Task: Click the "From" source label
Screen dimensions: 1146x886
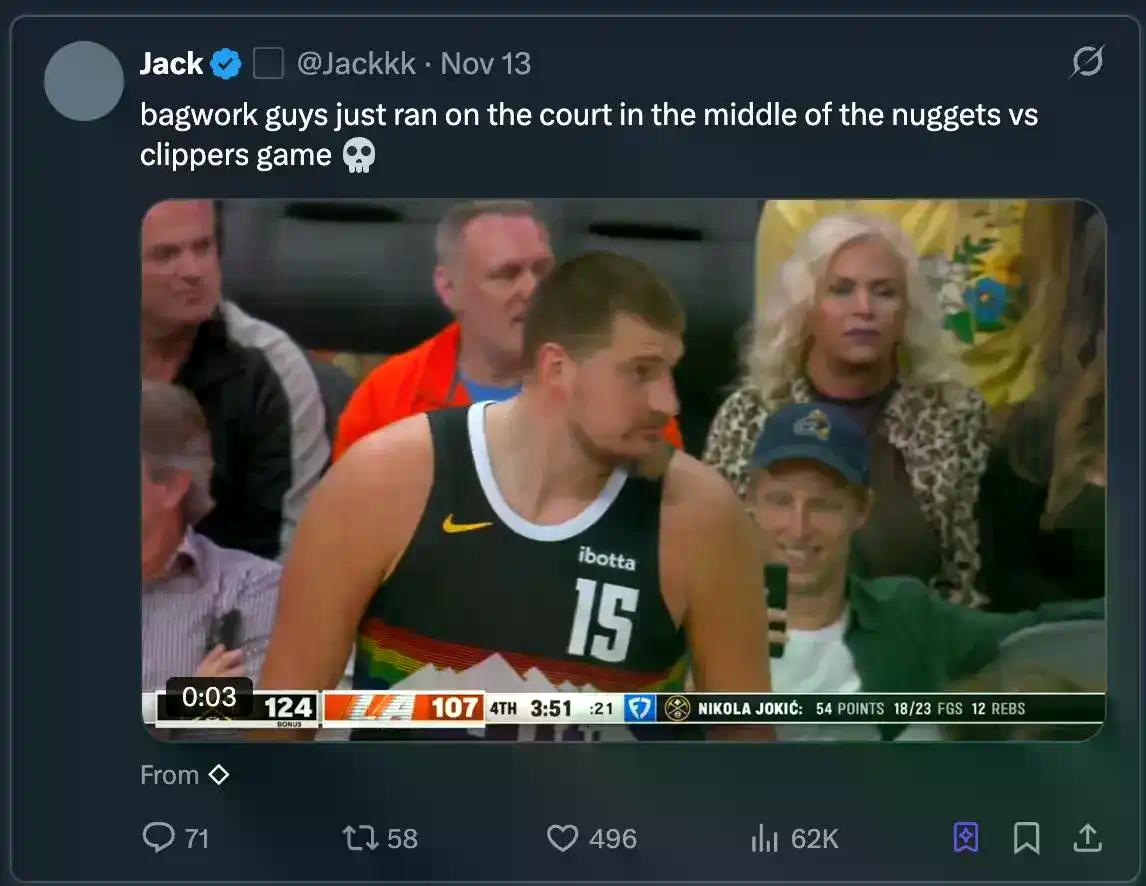Action: (169, 775)
